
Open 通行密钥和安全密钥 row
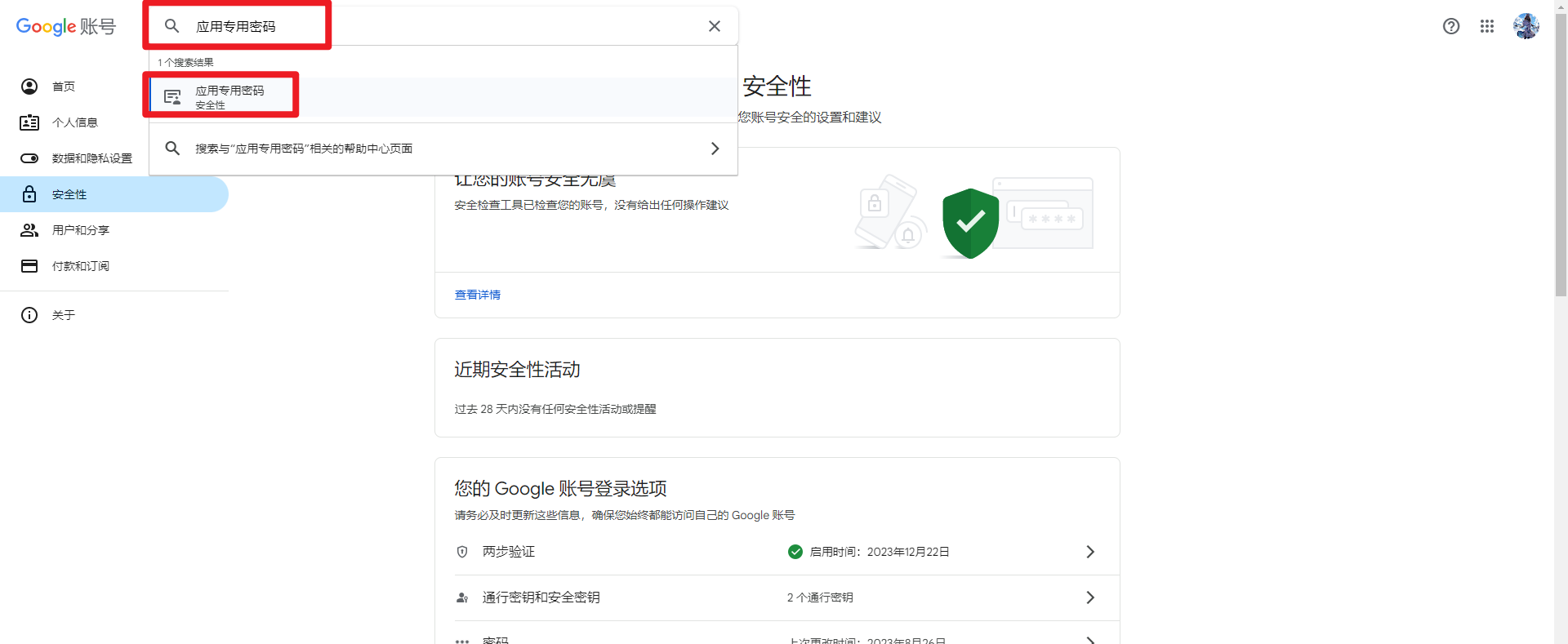tap(777, 597)
